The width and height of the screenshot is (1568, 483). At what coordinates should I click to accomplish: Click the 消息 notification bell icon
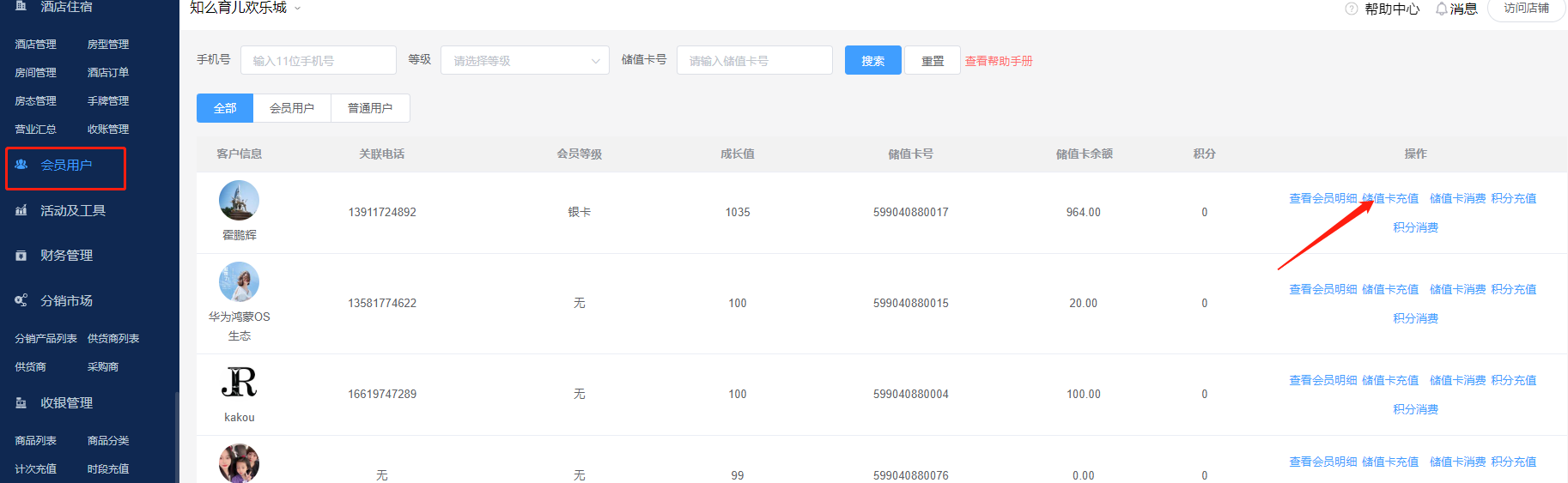[x=1441, y=9]
